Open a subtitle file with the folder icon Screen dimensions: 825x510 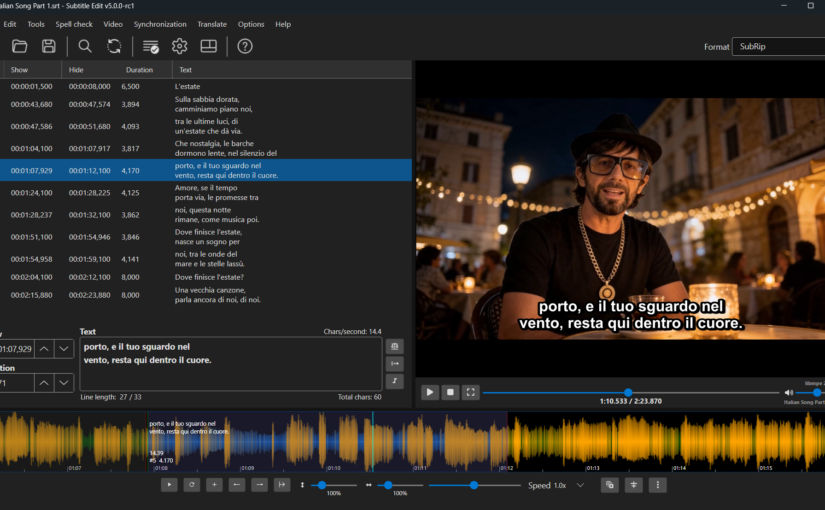click(x=19, y=46)
